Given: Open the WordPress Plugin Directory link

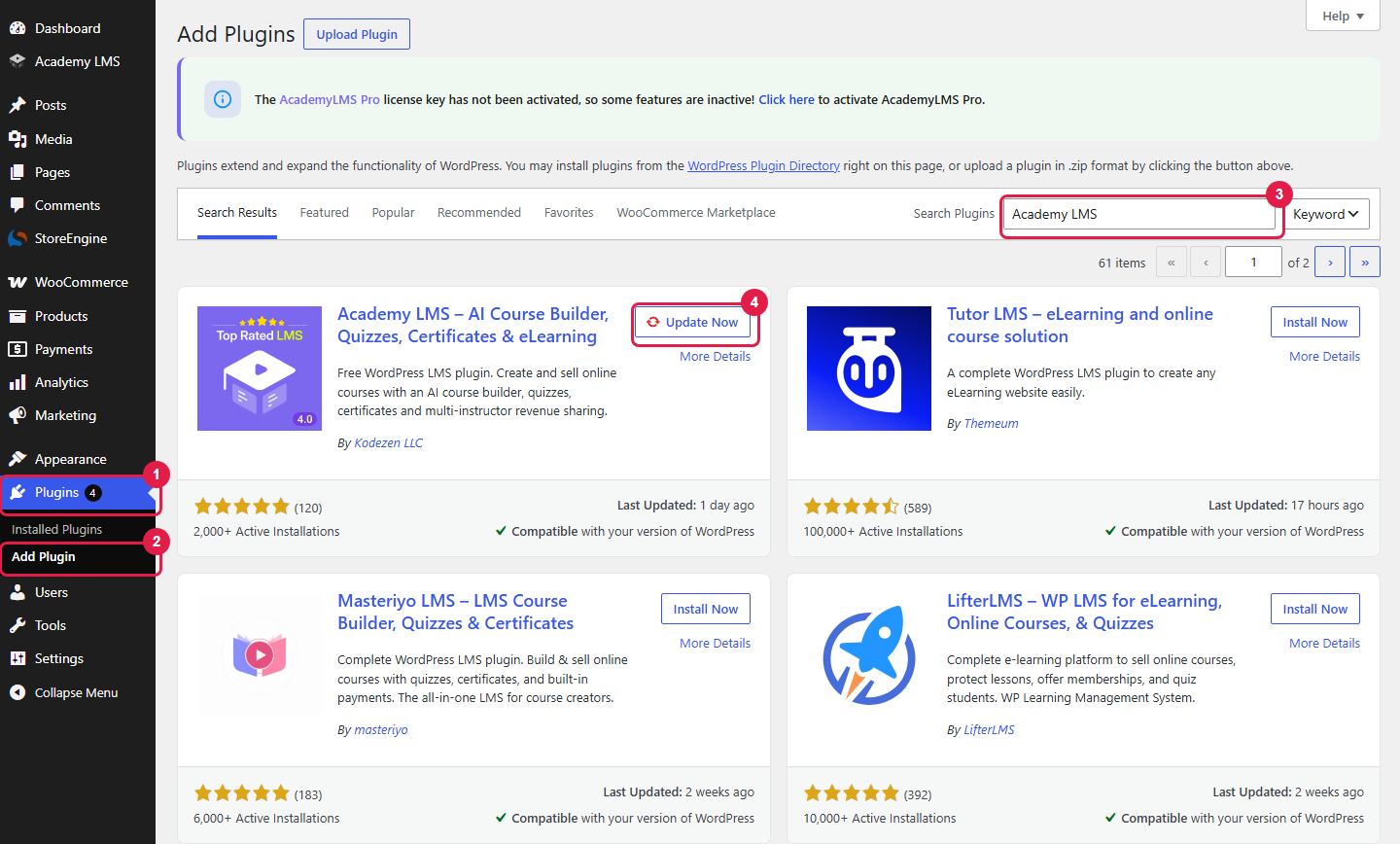Looking at the screenshot, I should 764,166.
